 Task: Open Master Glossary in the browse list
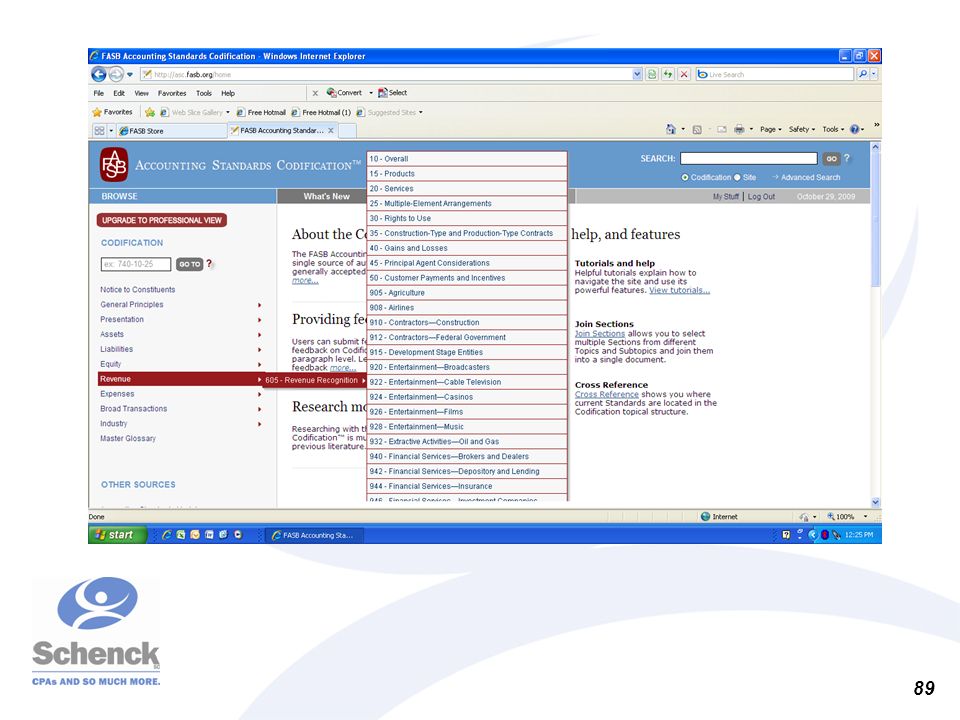[x=128, y=438]
